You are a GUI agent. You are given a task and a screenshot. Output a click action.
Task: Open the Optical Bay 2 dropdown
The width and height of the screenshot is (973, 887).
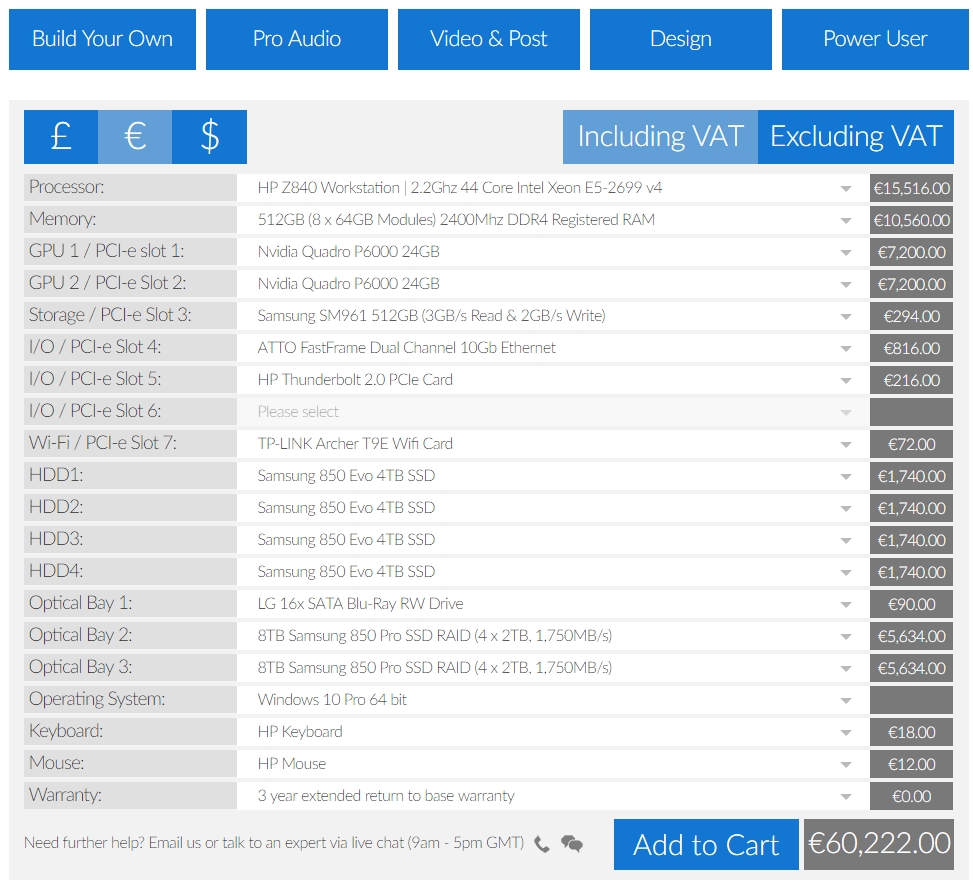tap(552, 636)
